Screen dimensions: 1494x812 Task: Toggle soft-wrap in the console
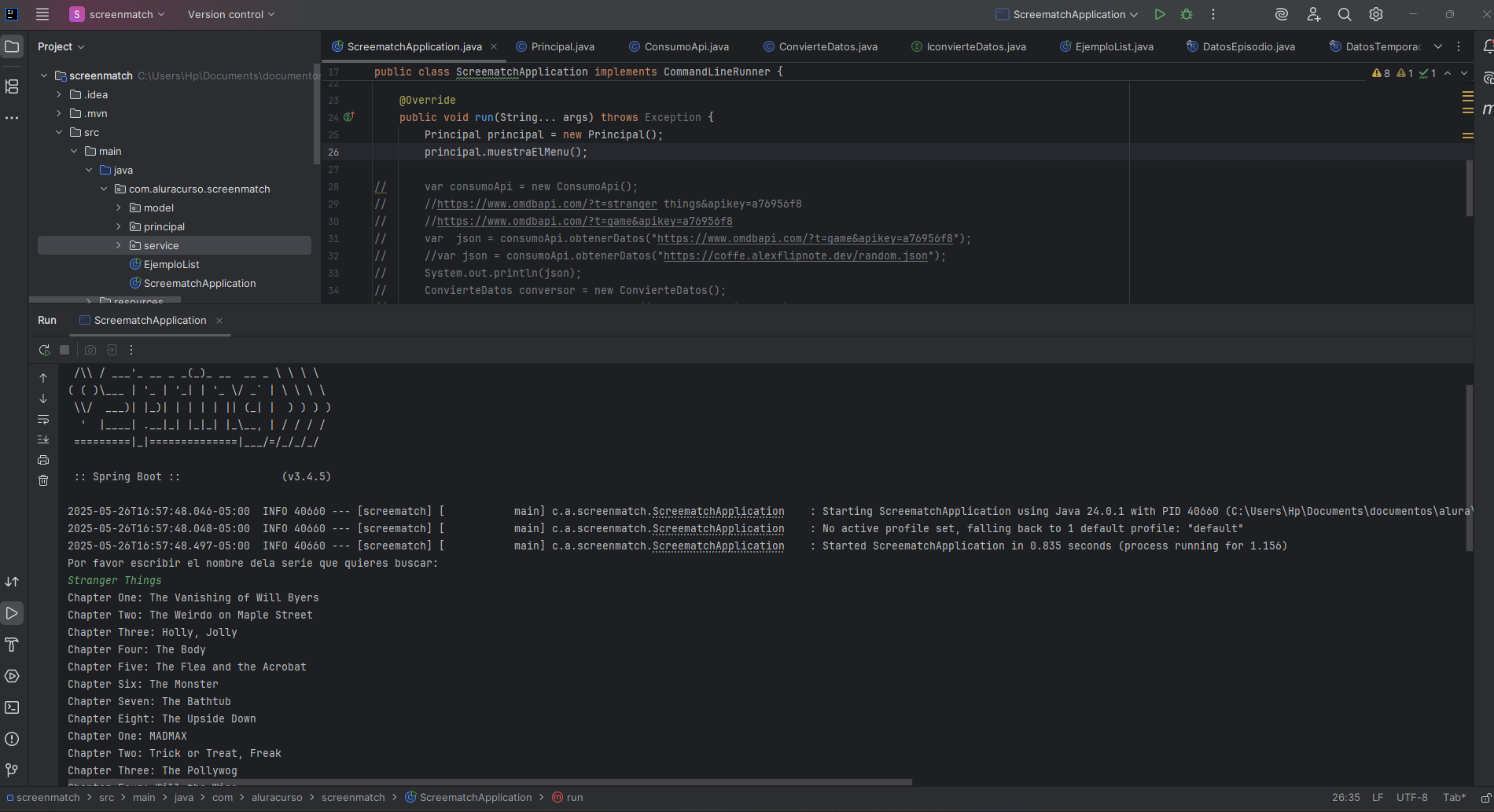pos(43,419)
